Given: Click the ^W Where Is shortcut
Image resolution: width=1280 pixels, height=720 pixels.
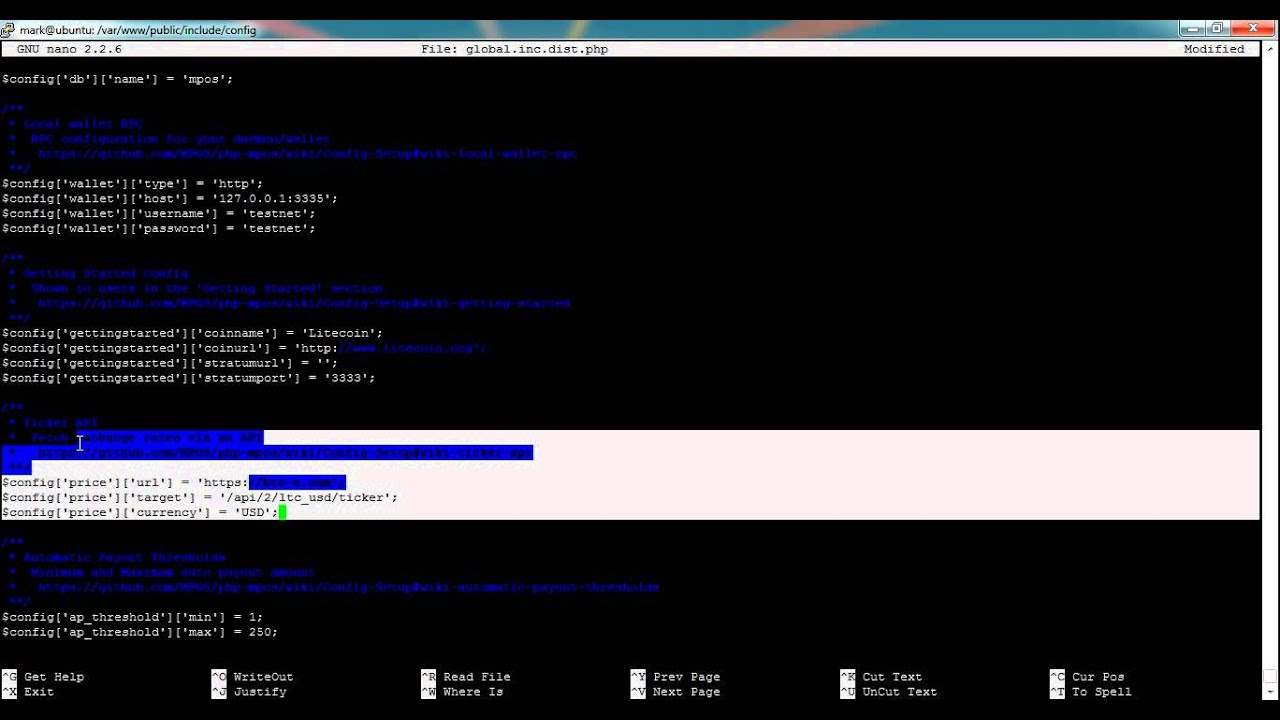Looking at the screenshot, I should [462, 692].
